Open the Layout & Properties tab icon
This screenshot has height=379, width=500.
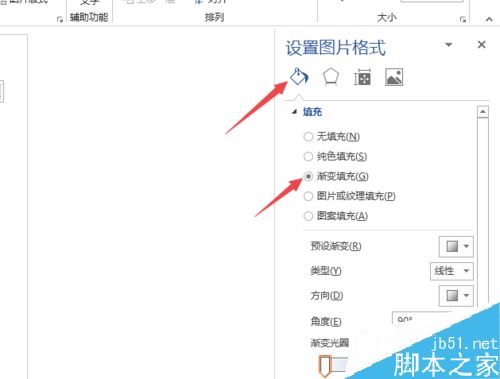pos(362,77)
